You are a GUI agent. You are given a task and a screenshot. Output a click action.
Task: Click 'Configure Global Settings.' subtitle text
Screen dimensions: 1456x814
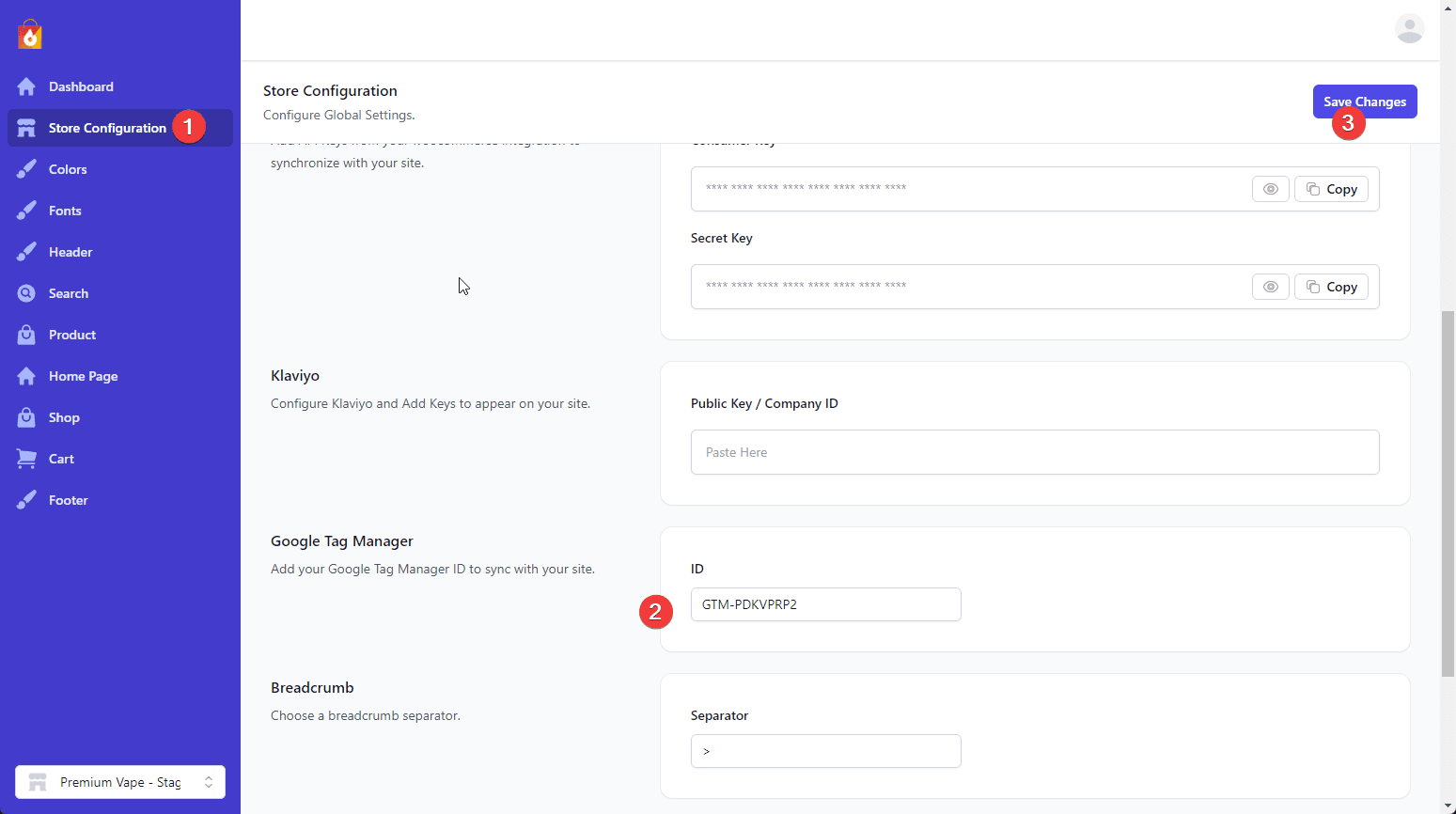tap(338, 115)
